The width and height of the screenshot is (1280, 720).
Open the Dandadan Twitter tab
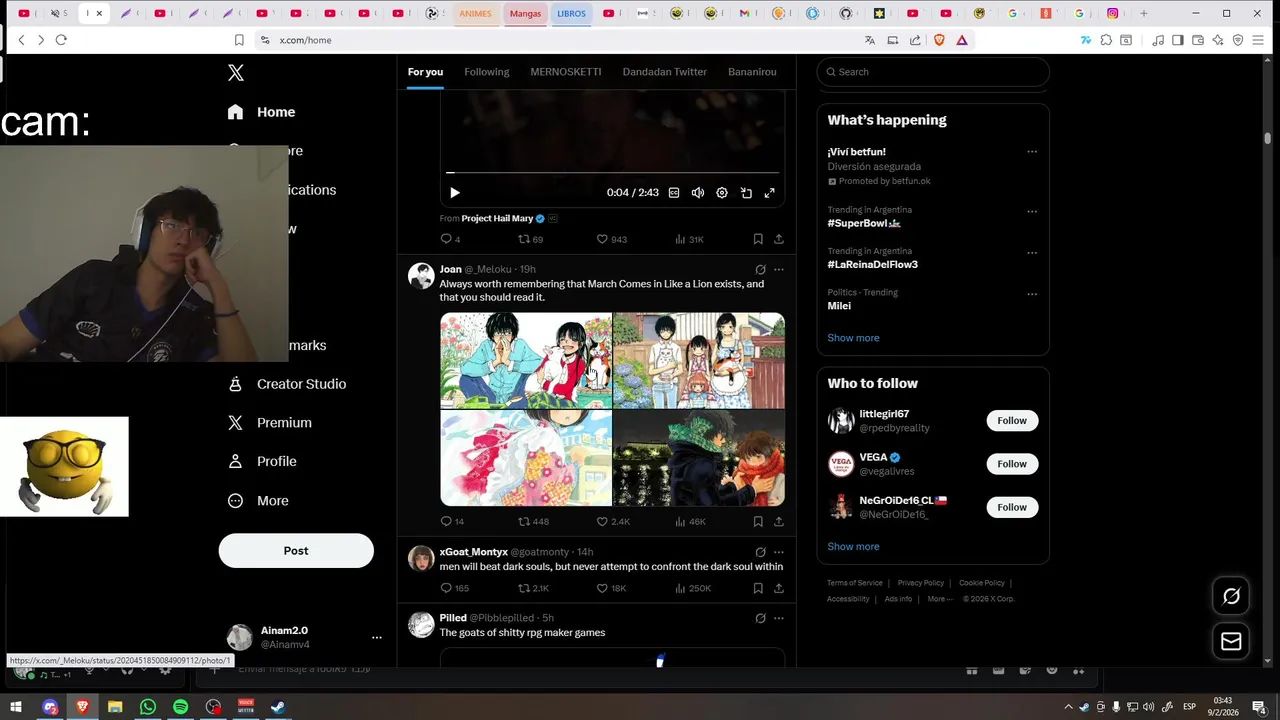(x=665, y=72)
